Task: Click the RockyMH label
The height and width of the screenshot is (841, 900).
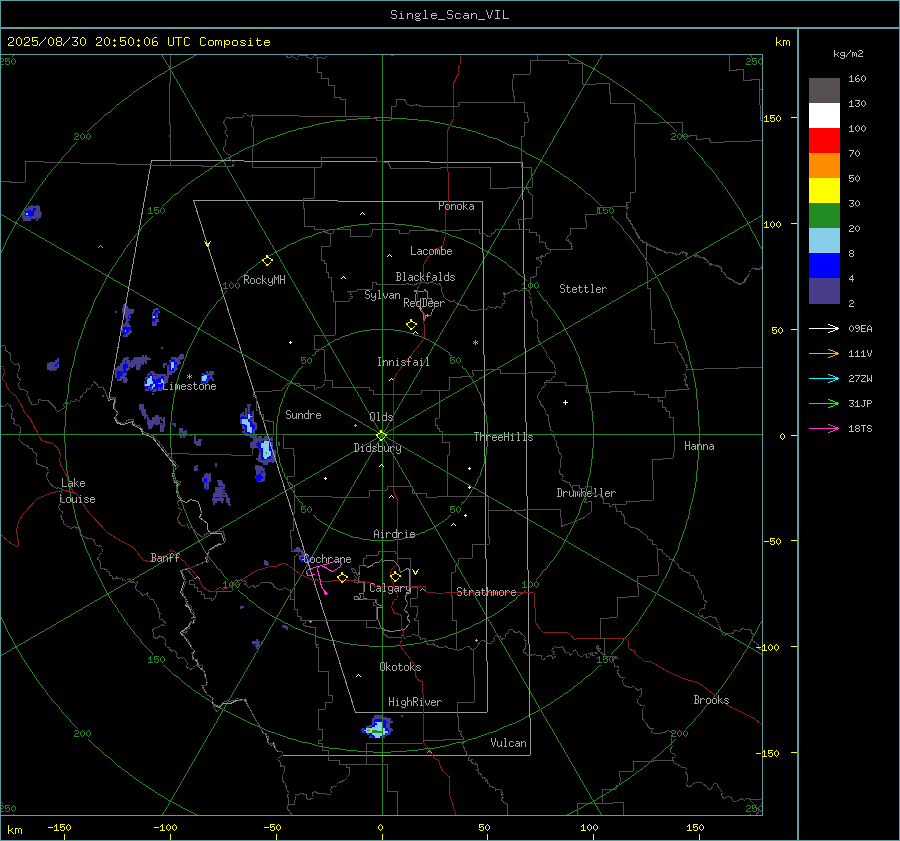Action: click(264, 280)
